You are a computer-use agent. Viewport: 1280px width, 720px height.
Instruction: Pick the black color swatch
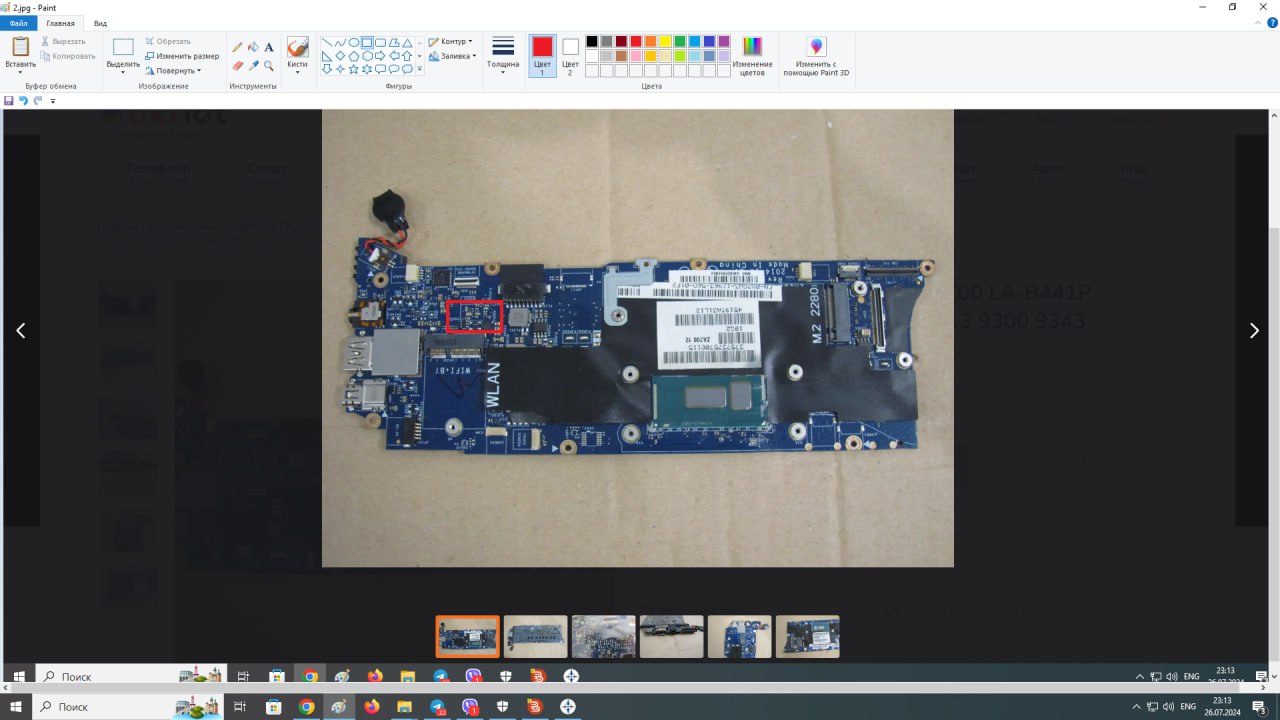[x=592, y=42]
